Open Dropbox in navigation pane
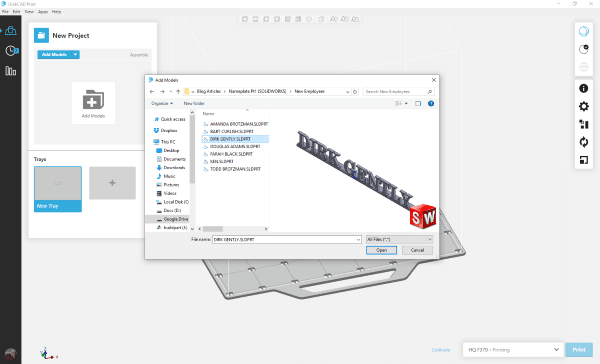The height and width of the screenshot is (364, 600). tap(165, 131)
